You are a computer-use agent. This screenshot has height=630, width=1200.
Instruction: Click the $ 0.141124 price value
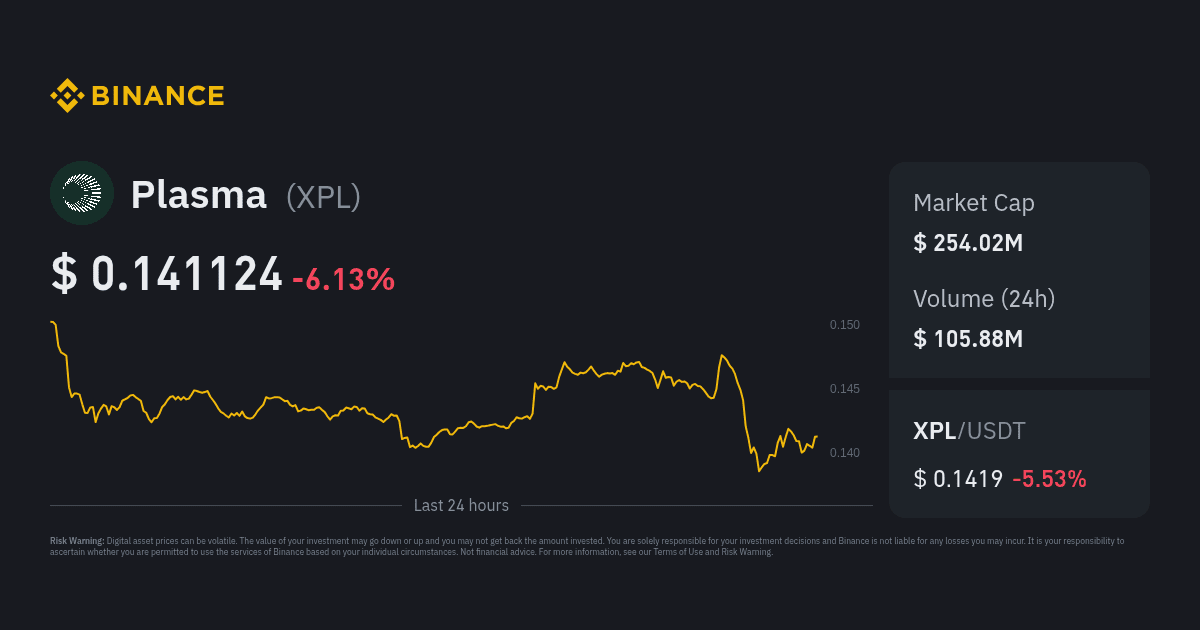[x=167, y=275]
